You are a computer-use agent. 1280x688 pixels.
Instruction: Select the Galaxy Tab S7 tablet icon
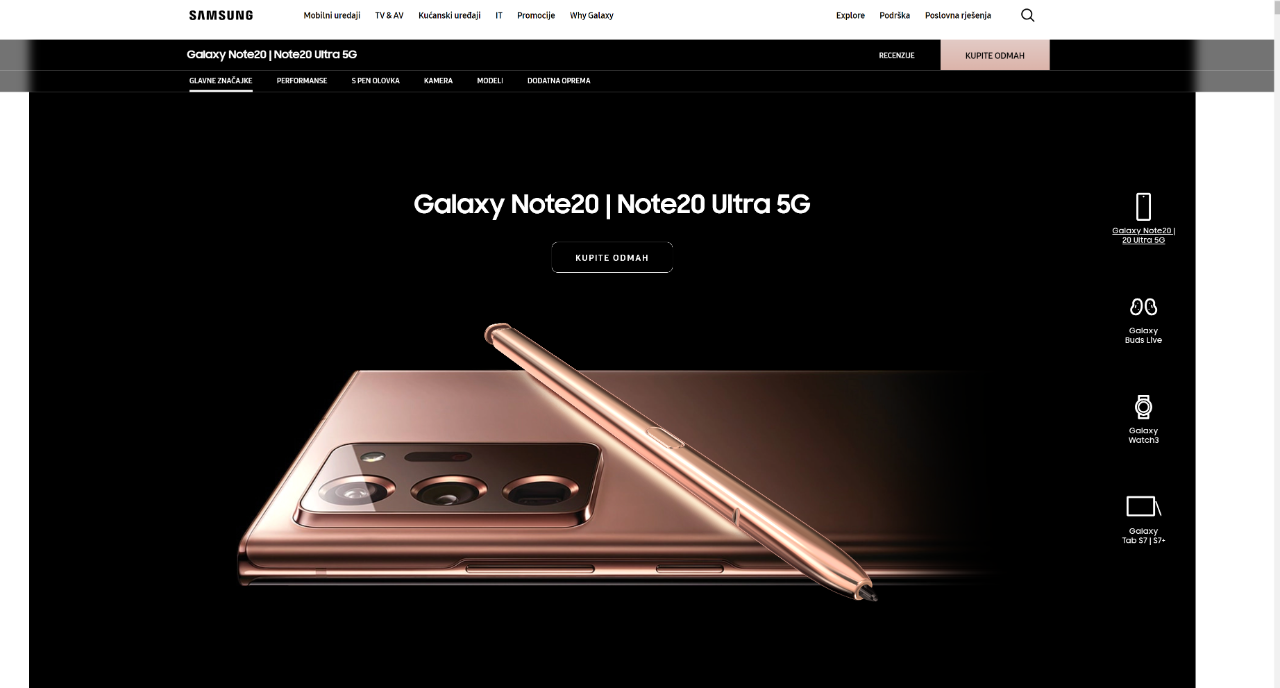(1143, 506)
